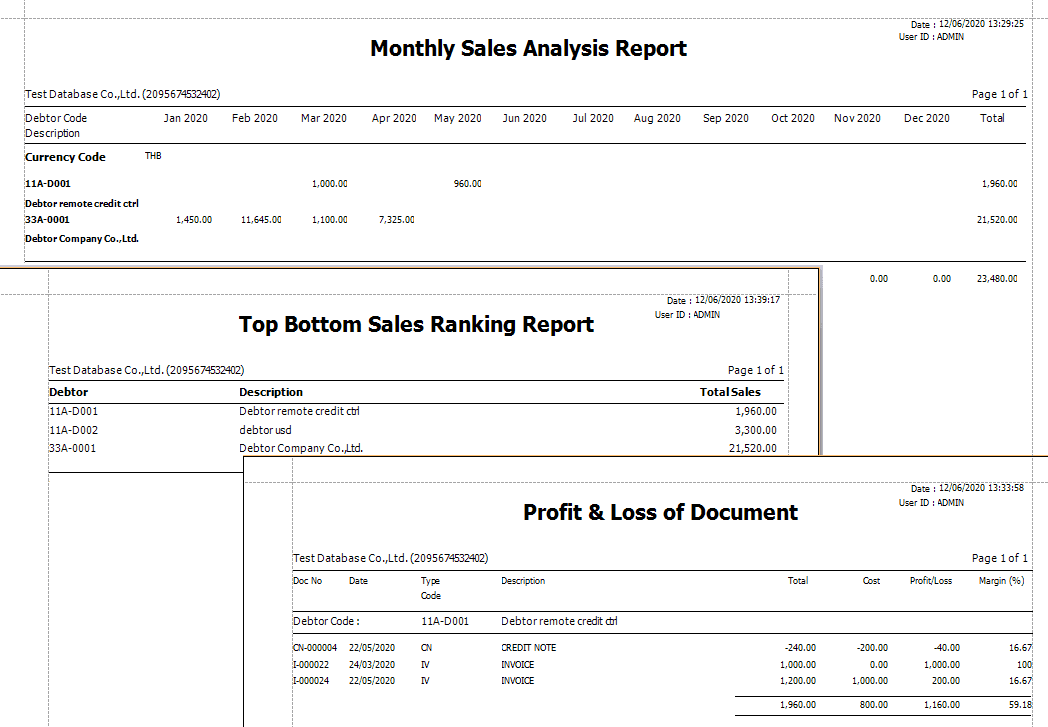Click the 23,480.00 grand total value
The height and width of the screenshot is (727, 1048).
pos(996,279)
